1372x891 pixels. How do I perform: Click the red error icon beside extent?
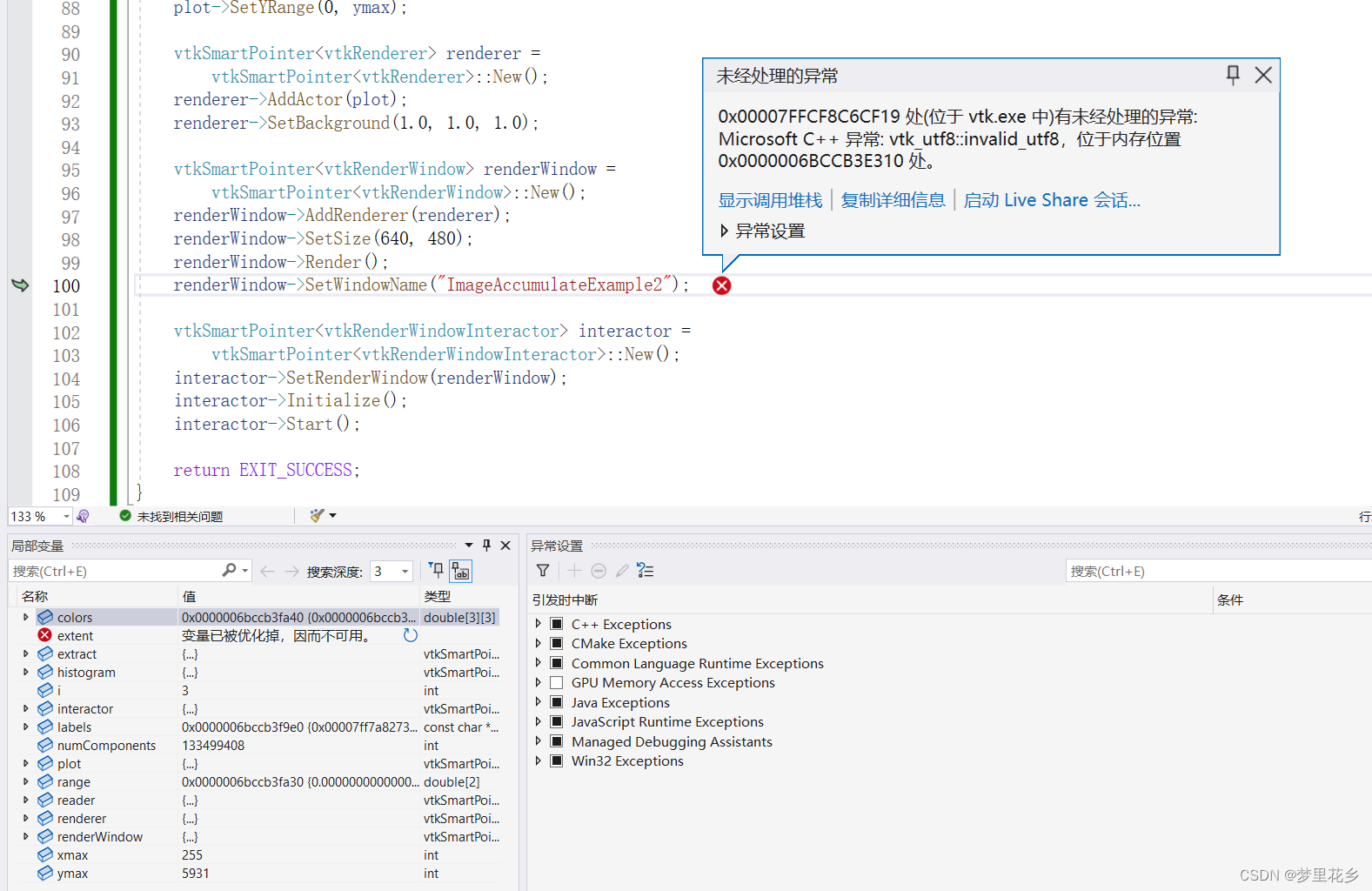(x=45, y=635)
